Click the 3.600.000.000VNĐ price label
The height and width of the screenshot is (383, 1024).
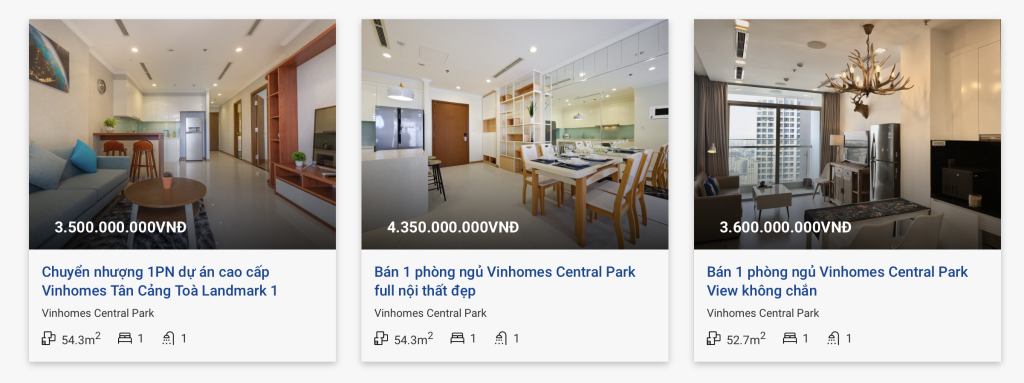(x=785, y=227)
